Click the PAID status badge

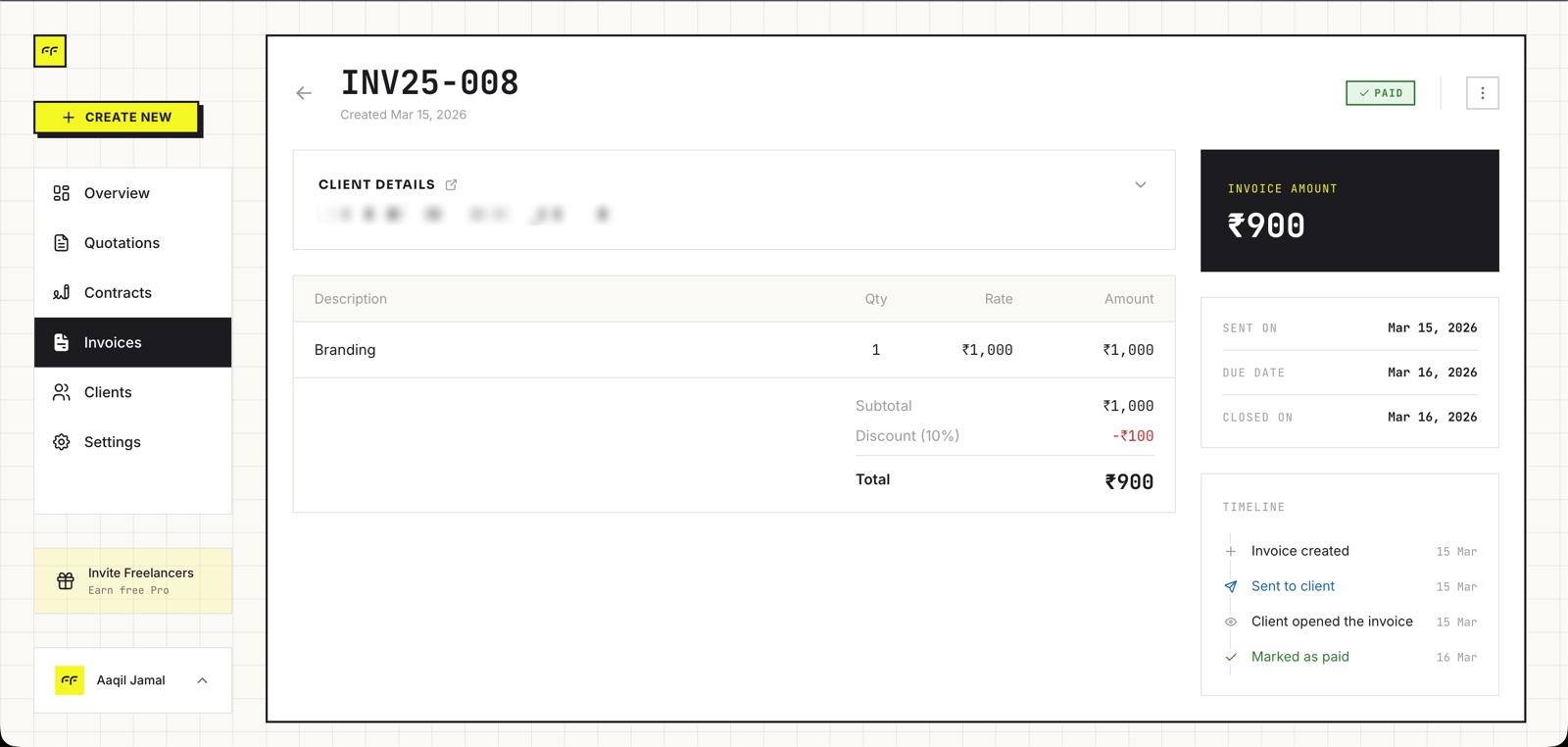[x=1380, y=93]
